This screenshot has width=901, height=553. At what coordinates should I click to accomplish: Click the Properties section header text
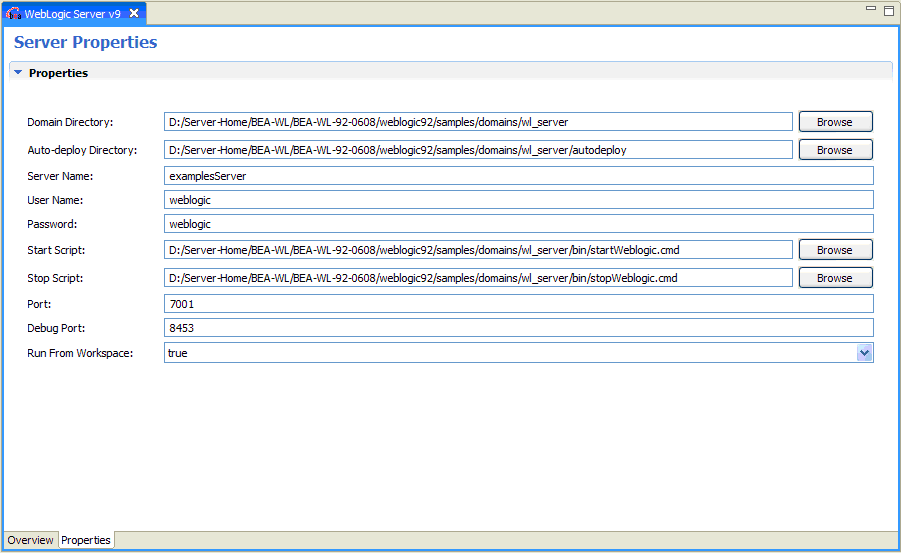(x=59, y=73)
